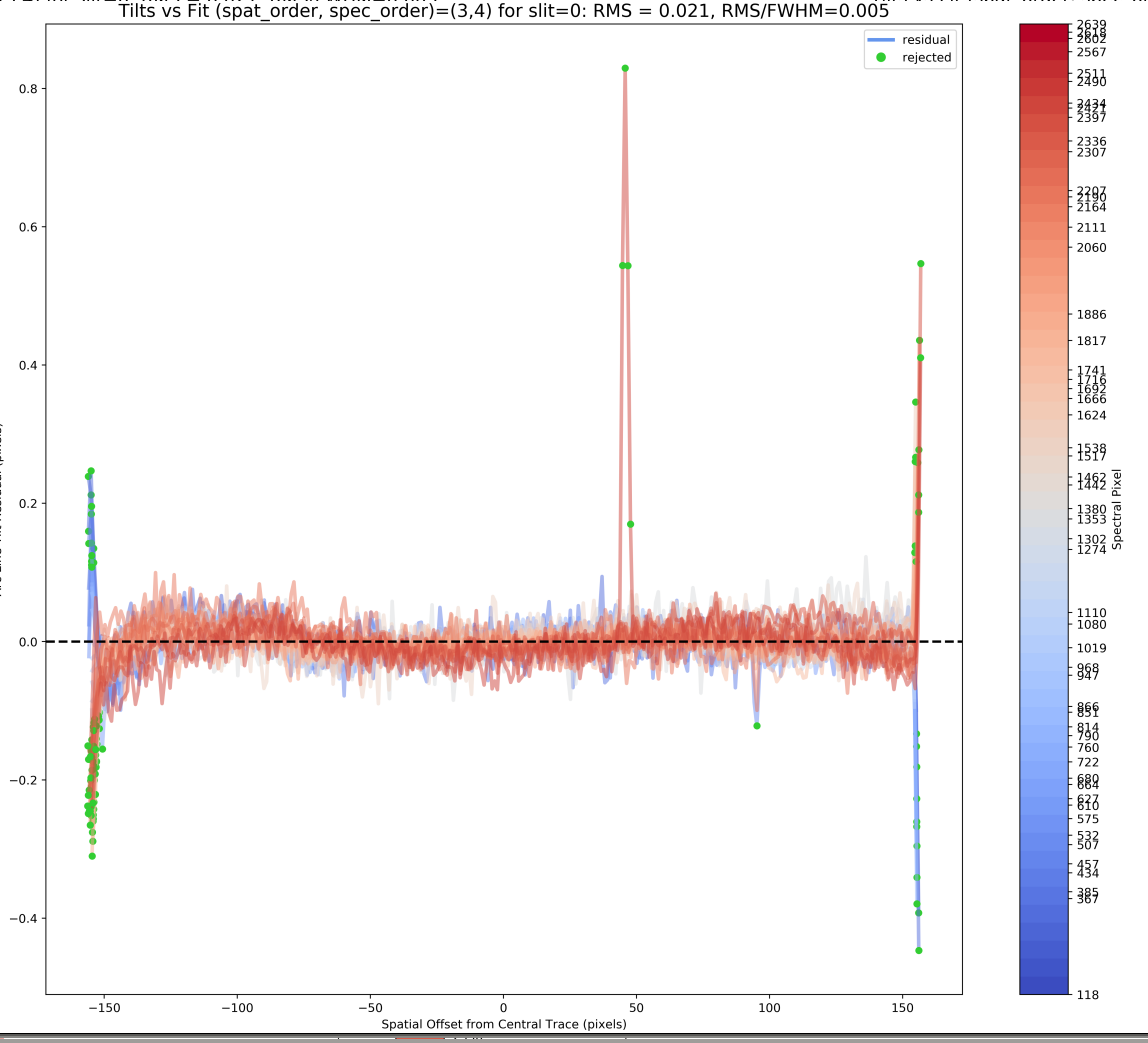Select the topmost green rejected point near 0.8
The image size is (1148, 1043).
(625, 68)
